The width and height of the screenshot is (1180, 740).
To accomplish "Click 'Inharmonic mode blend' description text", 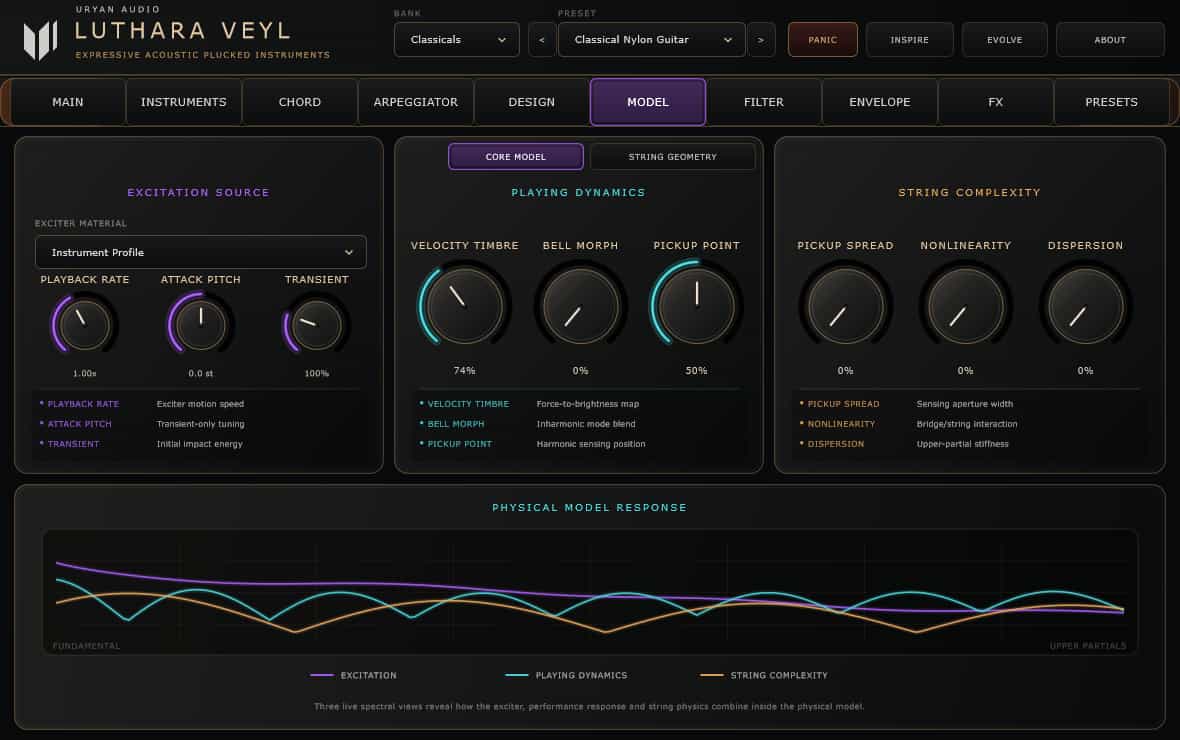I will 586,425.
